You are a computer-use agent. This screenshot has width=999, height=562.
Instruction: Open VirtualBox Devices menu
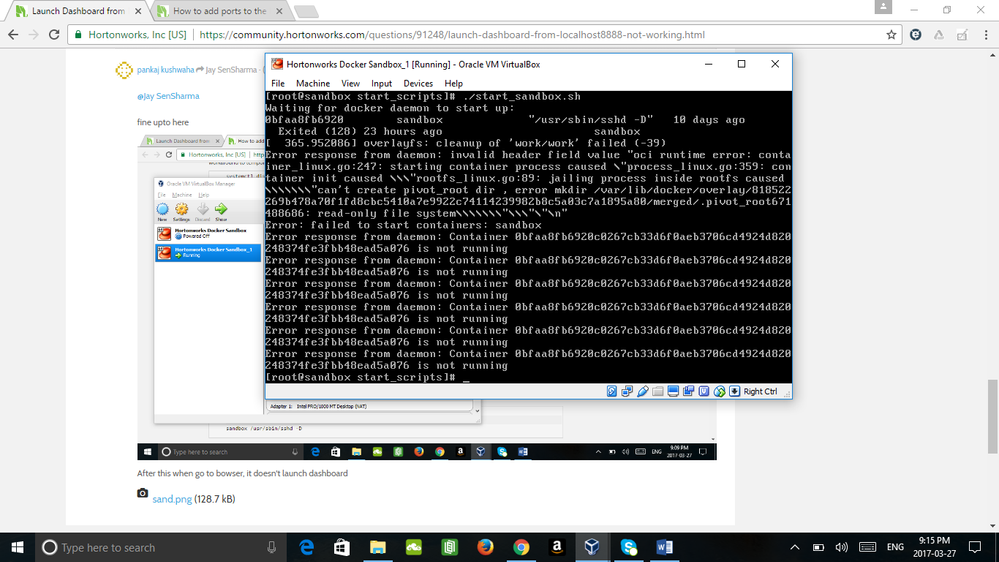click(x=418, y=83)
